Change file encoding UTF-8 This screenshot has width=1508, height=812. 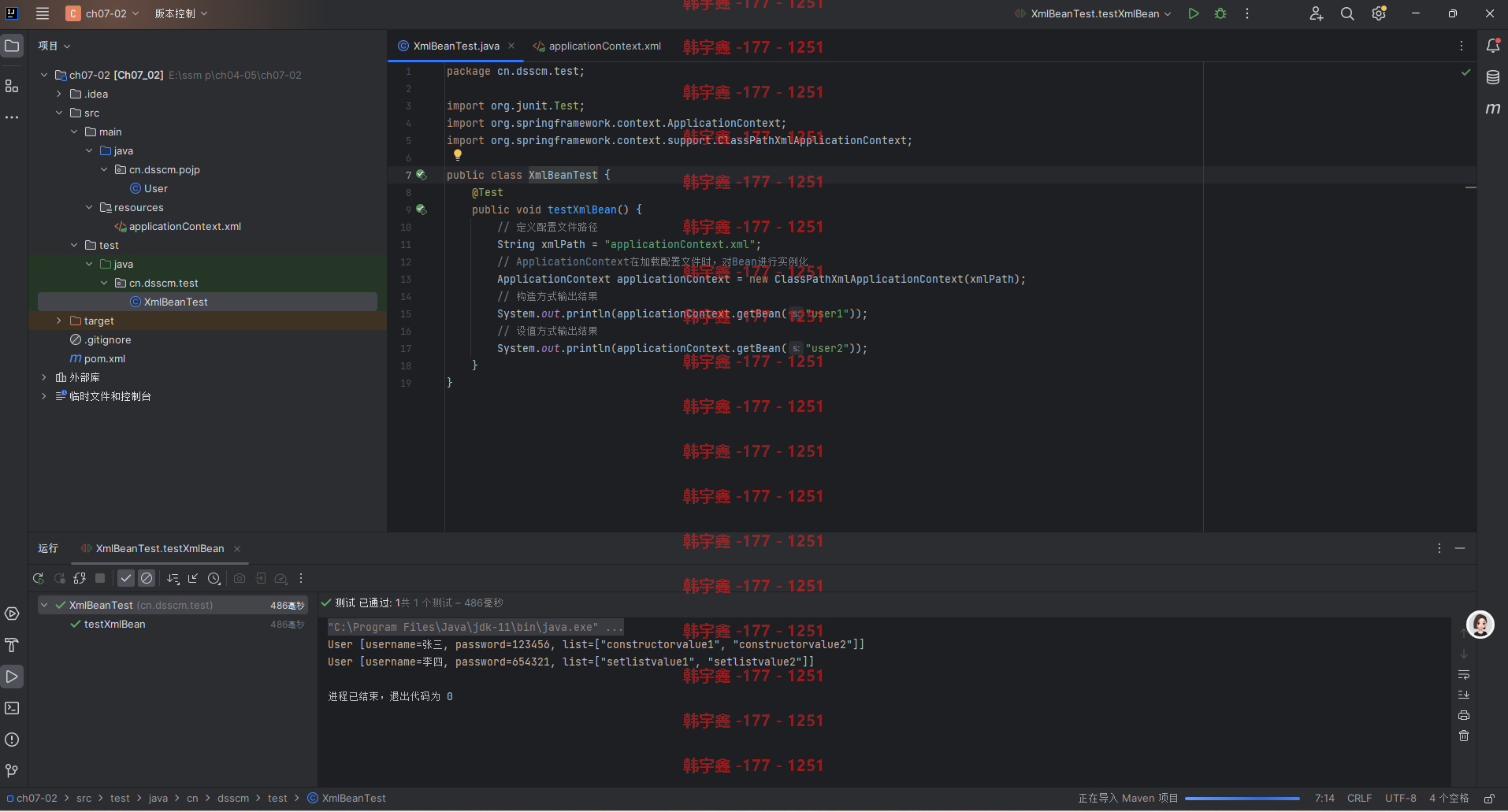(x=1401, y=798)
